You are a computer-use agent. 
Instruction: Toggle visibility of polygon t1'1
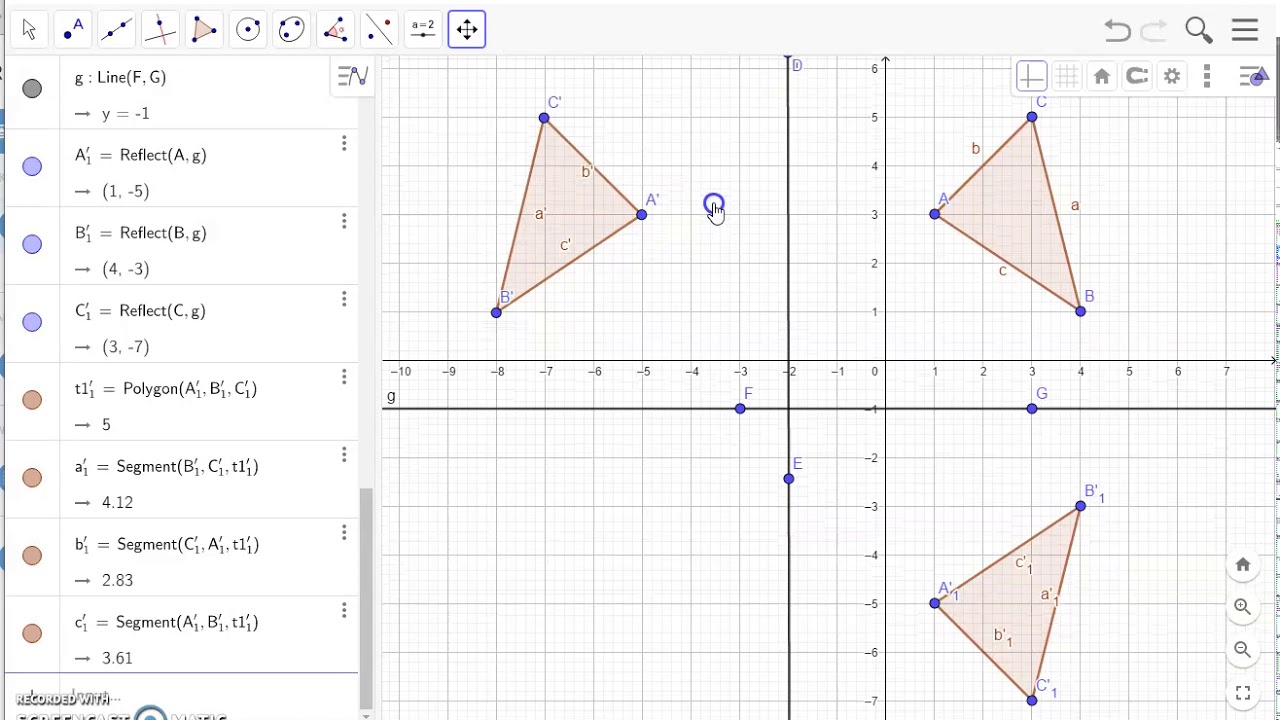pos(32,400)
